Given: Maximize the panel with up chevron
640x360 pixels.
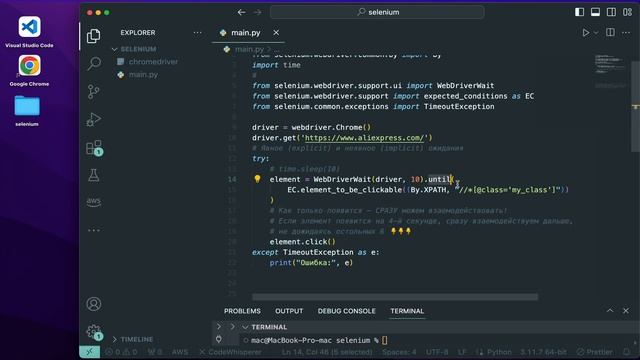Looking at the screenshot, I should [610, 311].
